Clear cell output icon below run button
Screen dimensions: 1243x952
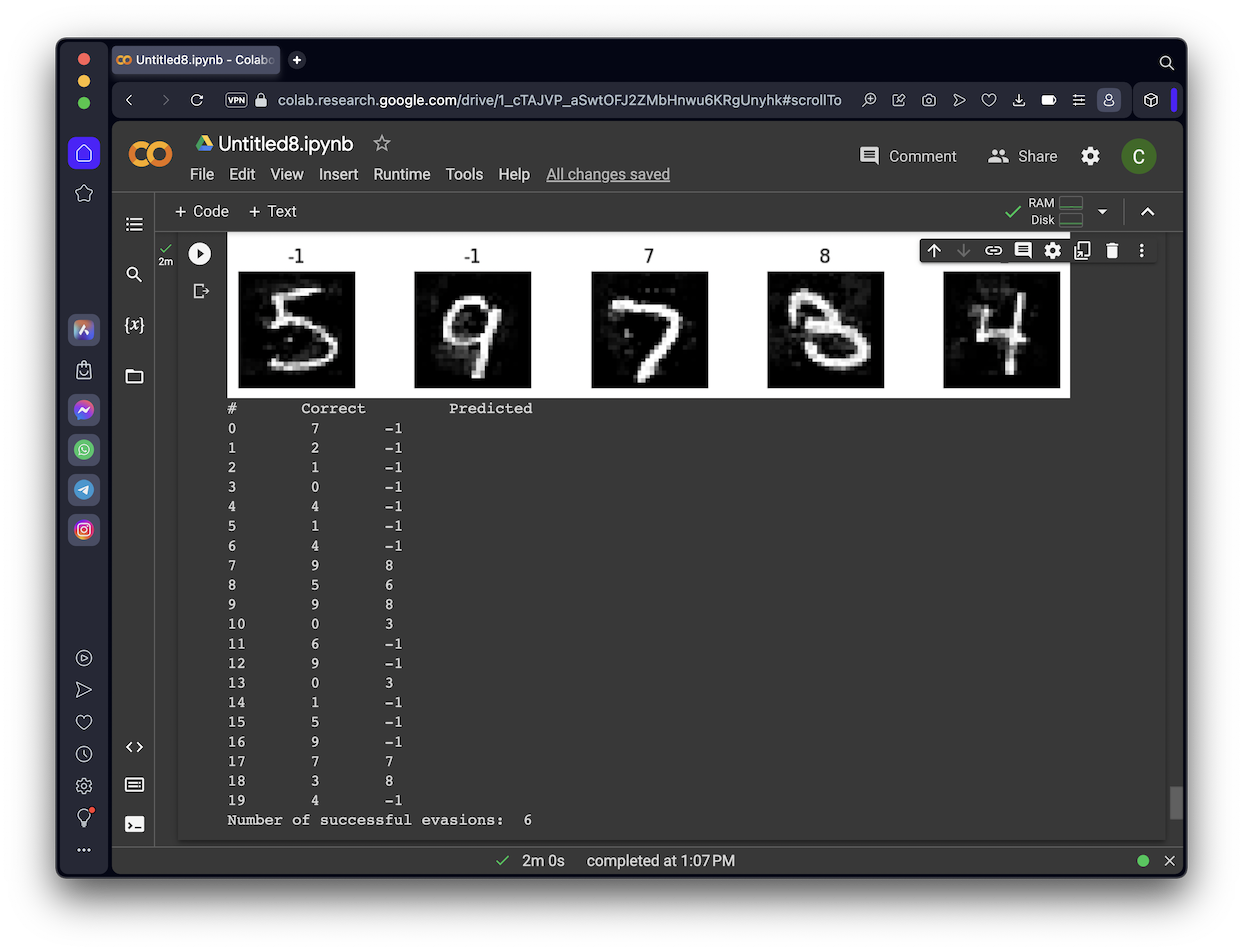coord(200,291)
